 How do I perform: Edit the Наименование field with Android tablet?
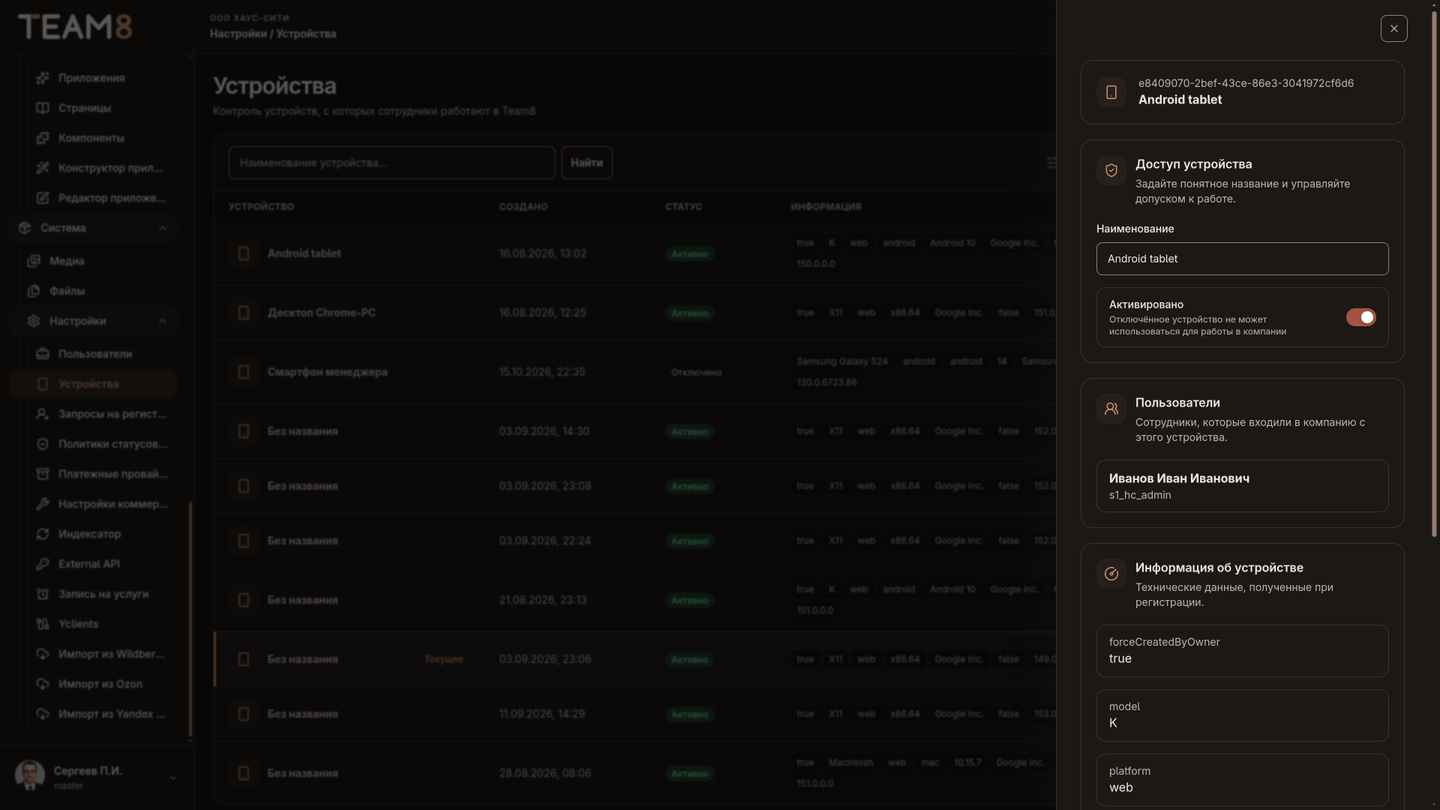point(1242,259)
